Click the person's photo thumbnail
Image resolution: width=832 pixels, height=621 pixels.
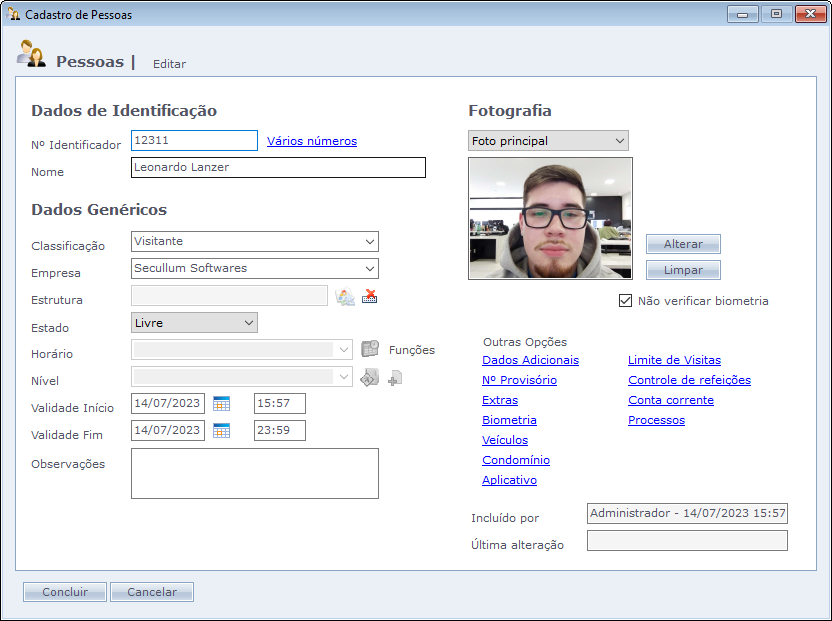point(550,218)
